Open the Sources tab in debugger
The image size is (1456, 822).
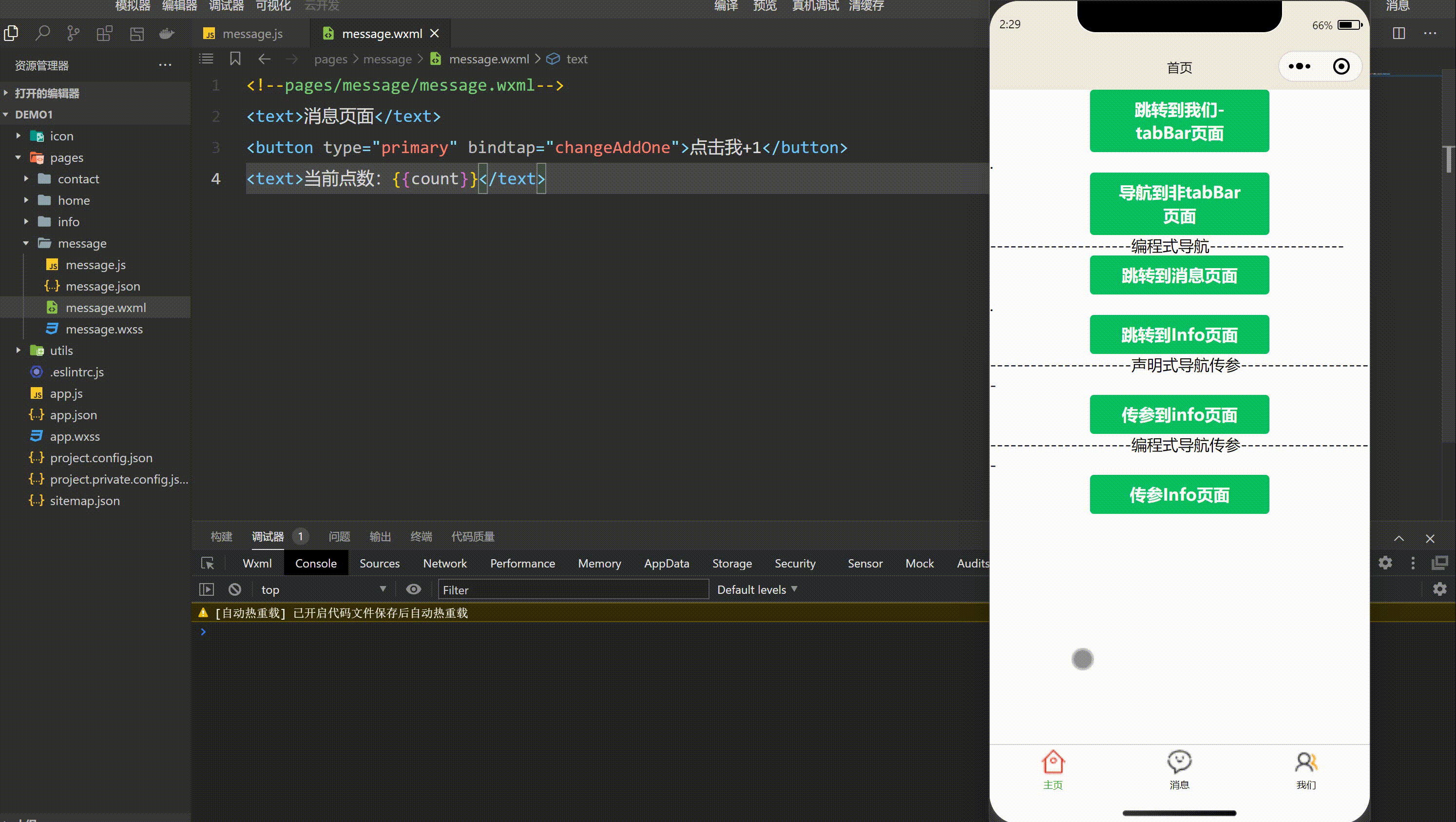(379, 563)
